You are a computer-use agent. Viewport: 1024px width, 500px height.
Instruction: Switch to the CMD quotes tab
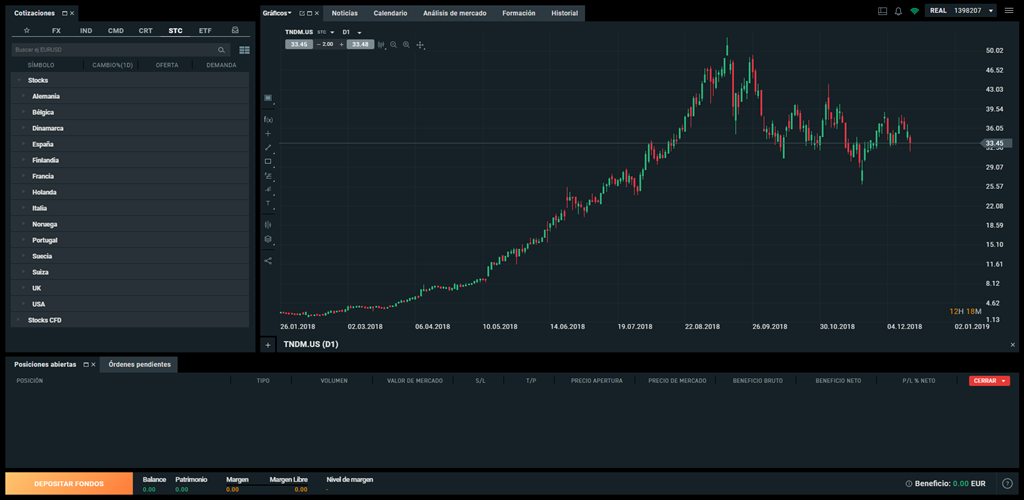click(116, 31)
